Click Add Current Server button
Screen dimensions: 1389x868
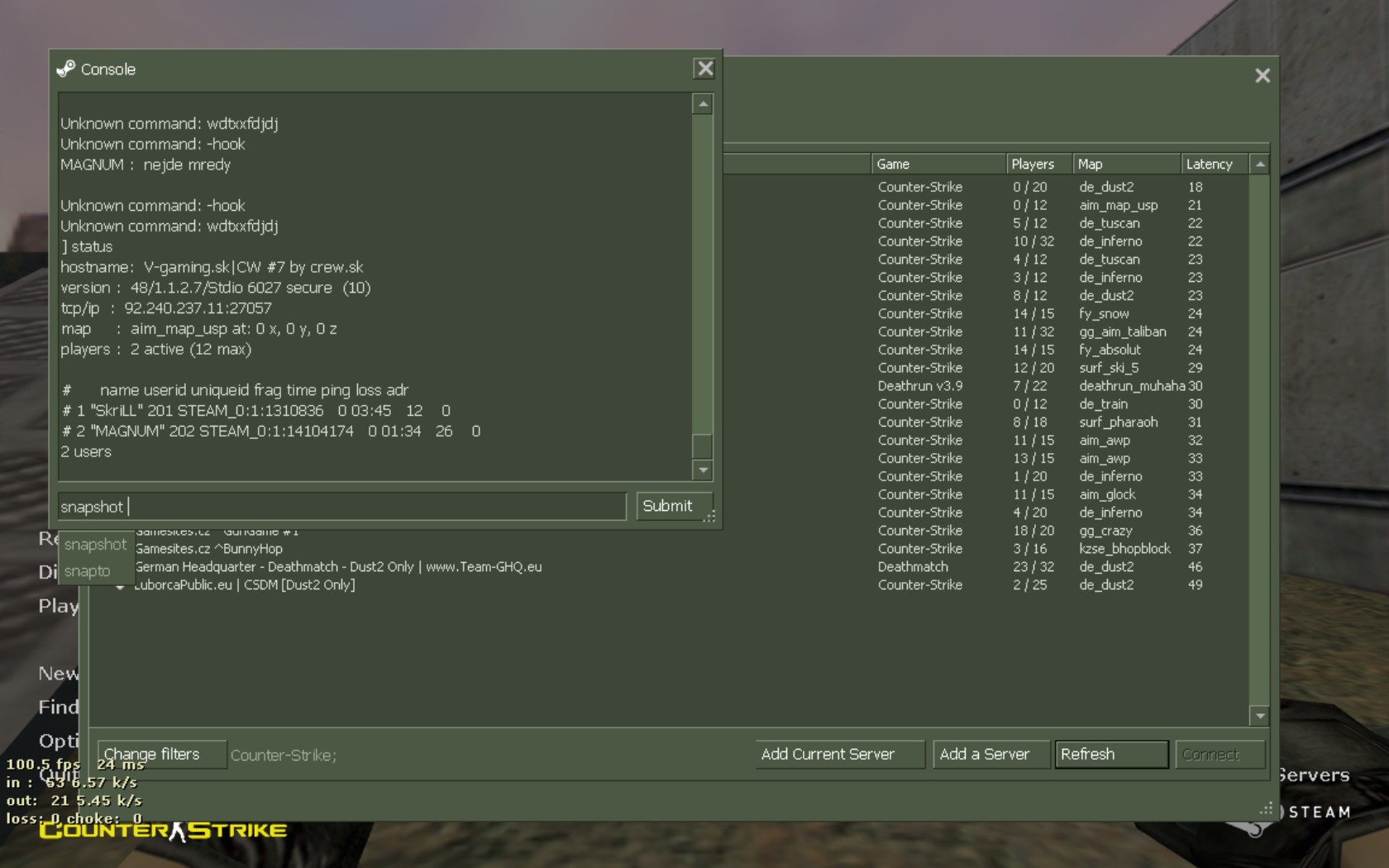[x=839, y=754]
